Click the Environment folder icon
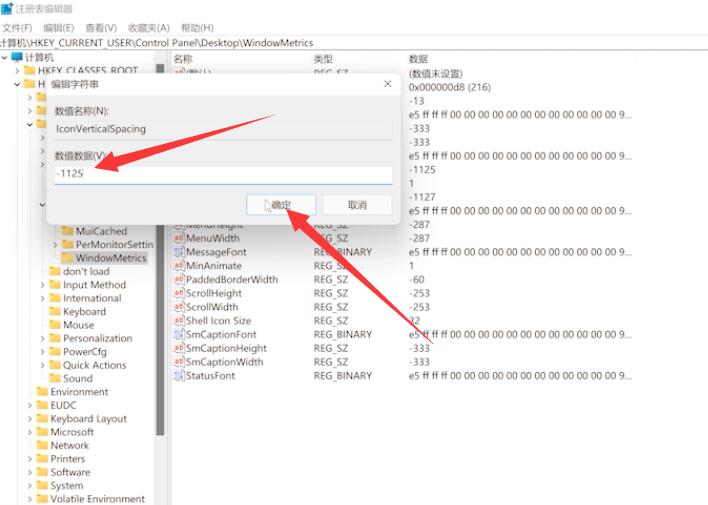 (x=42, y=392)
